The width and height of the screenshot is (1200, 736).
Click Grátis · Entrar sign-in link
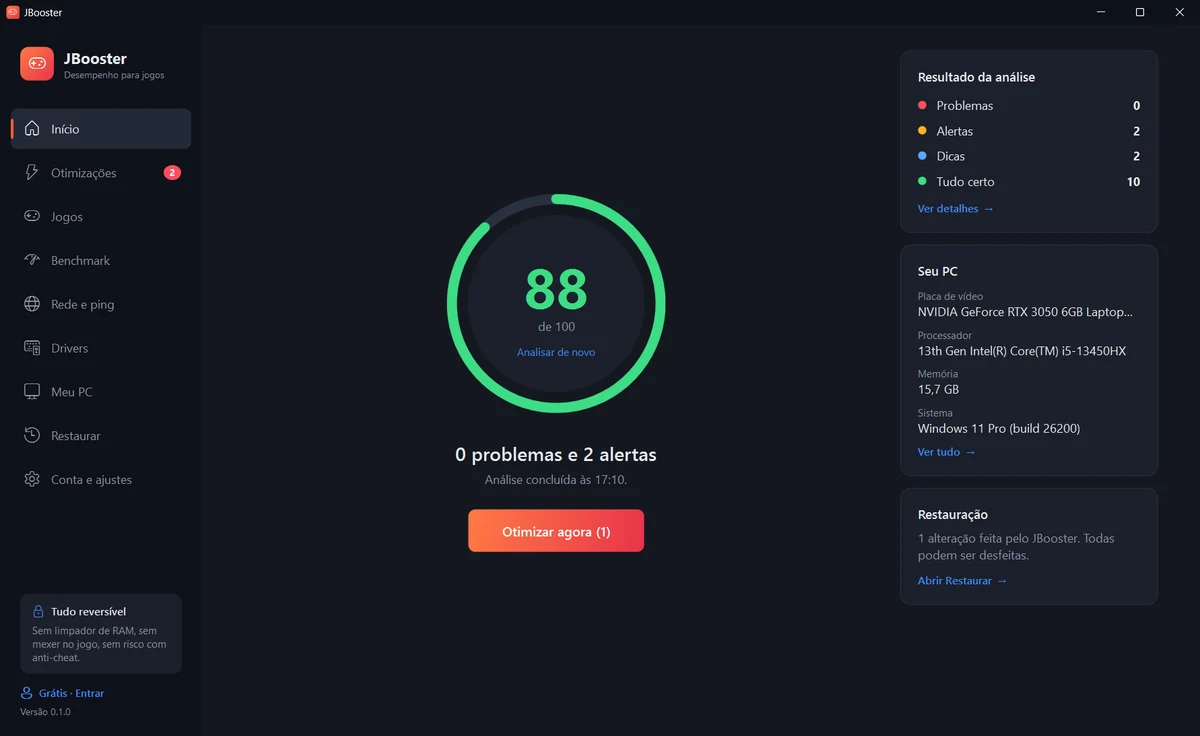(x=71, y=693)
